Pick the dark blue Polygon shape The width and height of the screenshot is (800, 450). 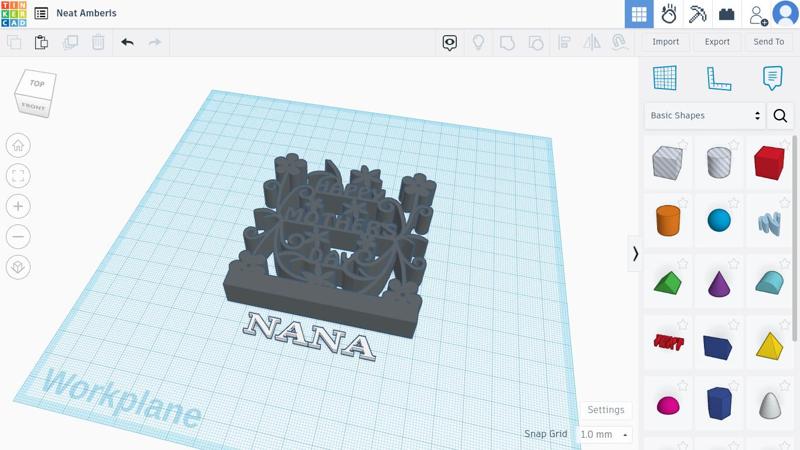[719, 403]
